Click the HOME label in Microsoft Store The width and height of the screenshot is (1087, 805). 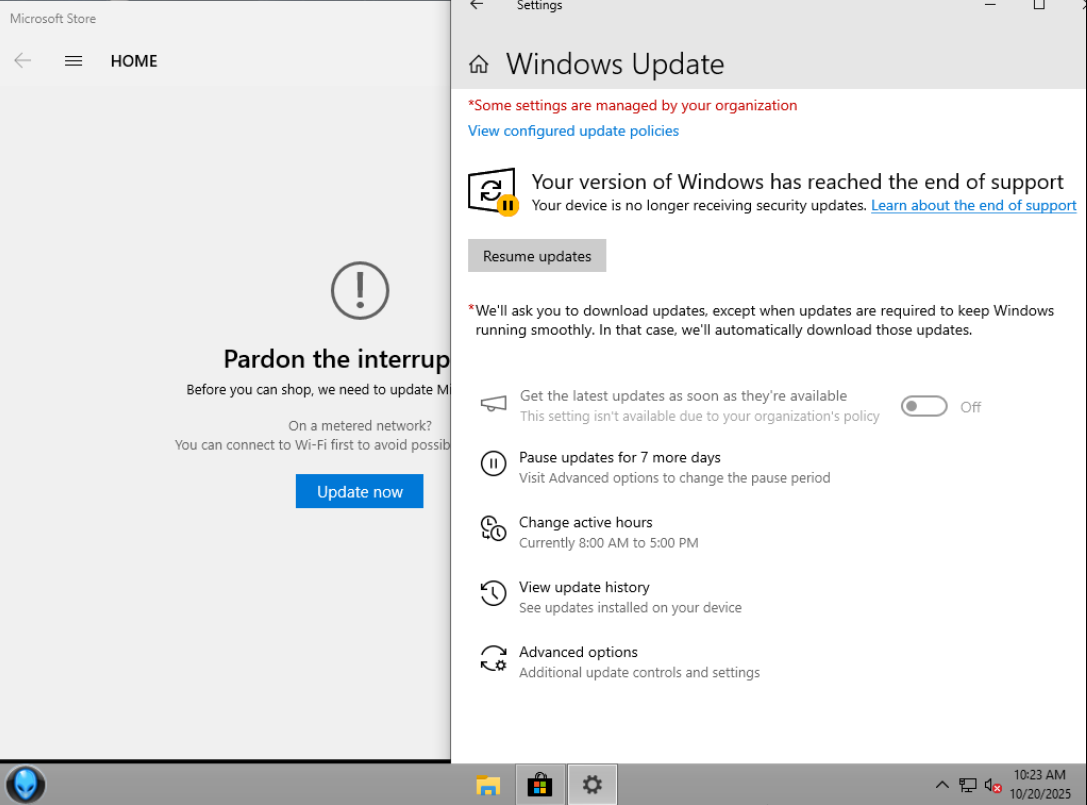coord(134,61)
